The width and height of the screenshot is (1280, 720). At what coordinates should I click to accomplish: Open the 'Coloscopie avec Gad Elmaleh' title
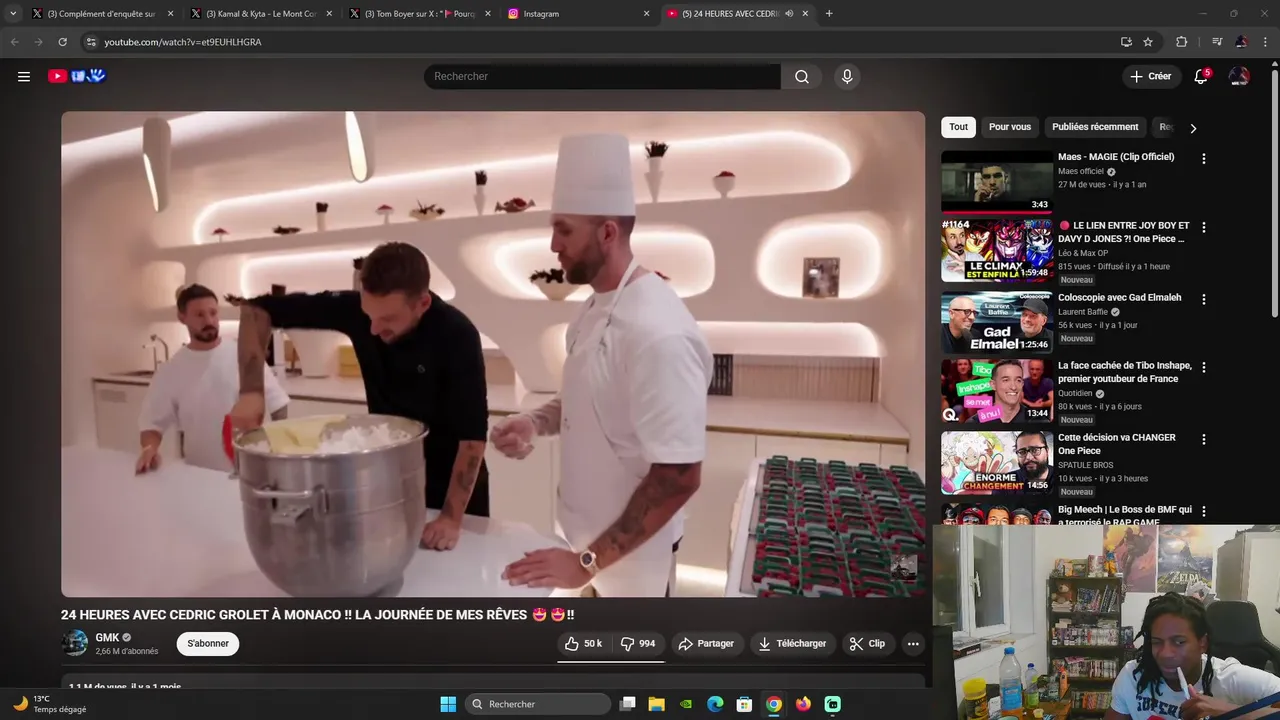pos(1119,297)
